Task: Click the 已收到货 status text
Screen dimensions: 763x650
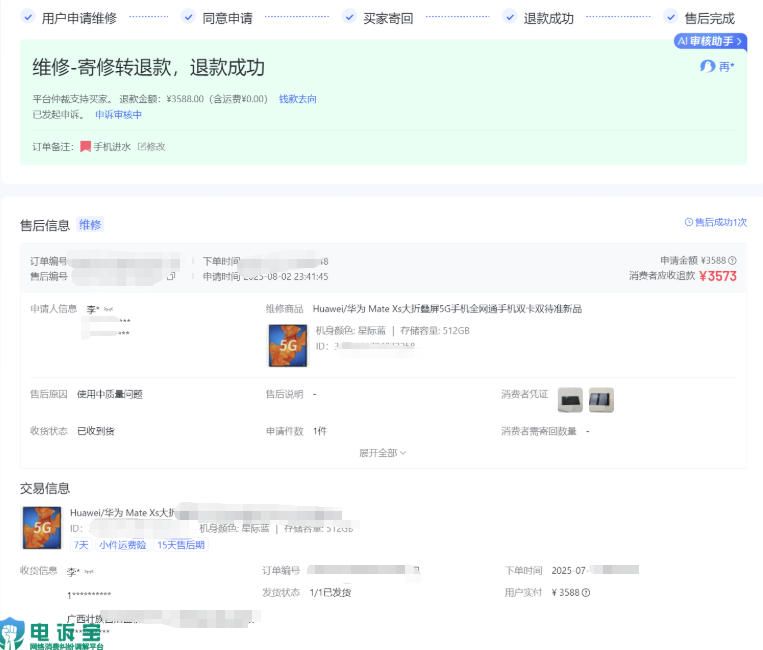Action: pos(96,431)
